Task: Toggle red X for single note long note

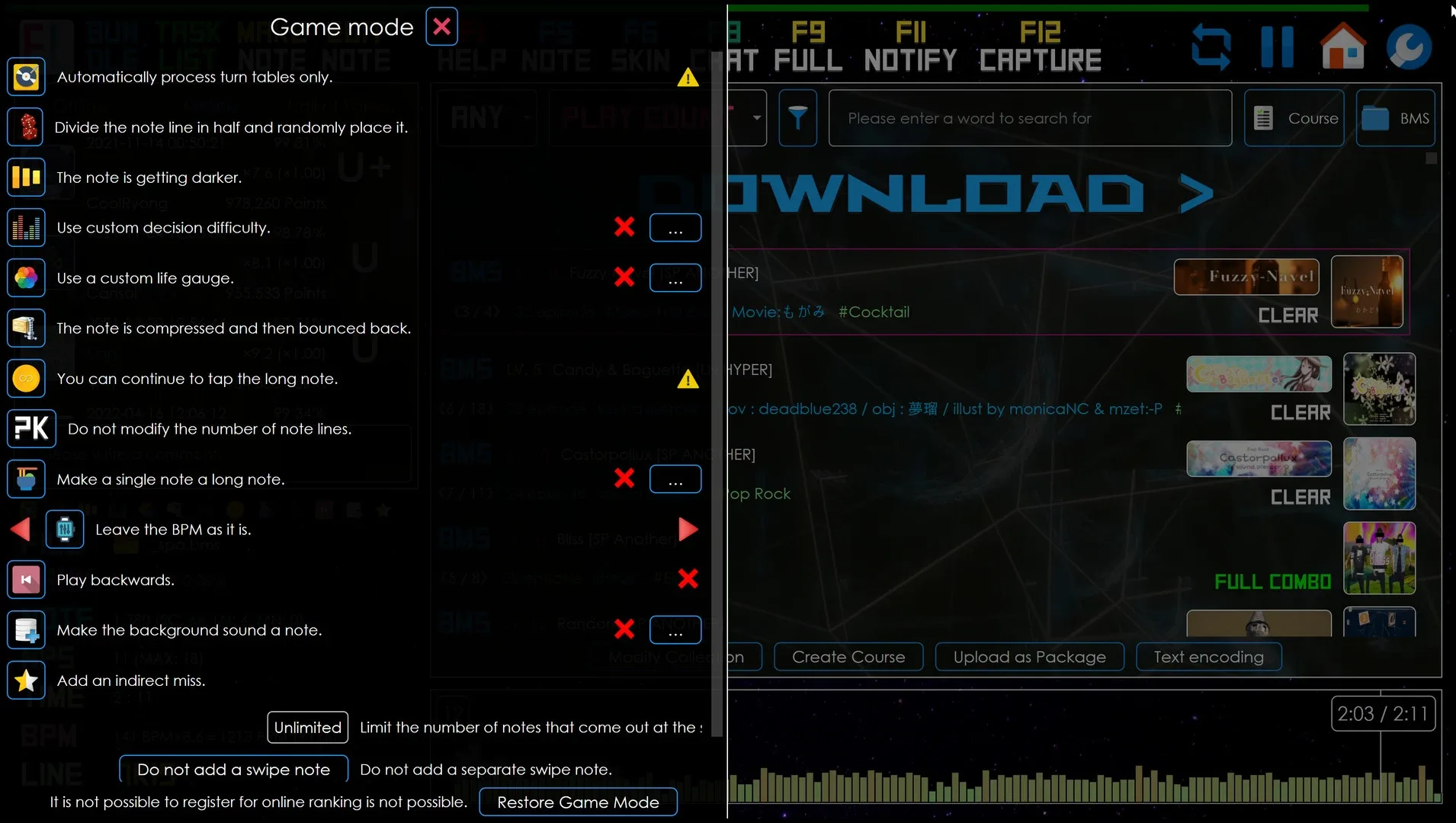Action: click(x=624, y=479)
